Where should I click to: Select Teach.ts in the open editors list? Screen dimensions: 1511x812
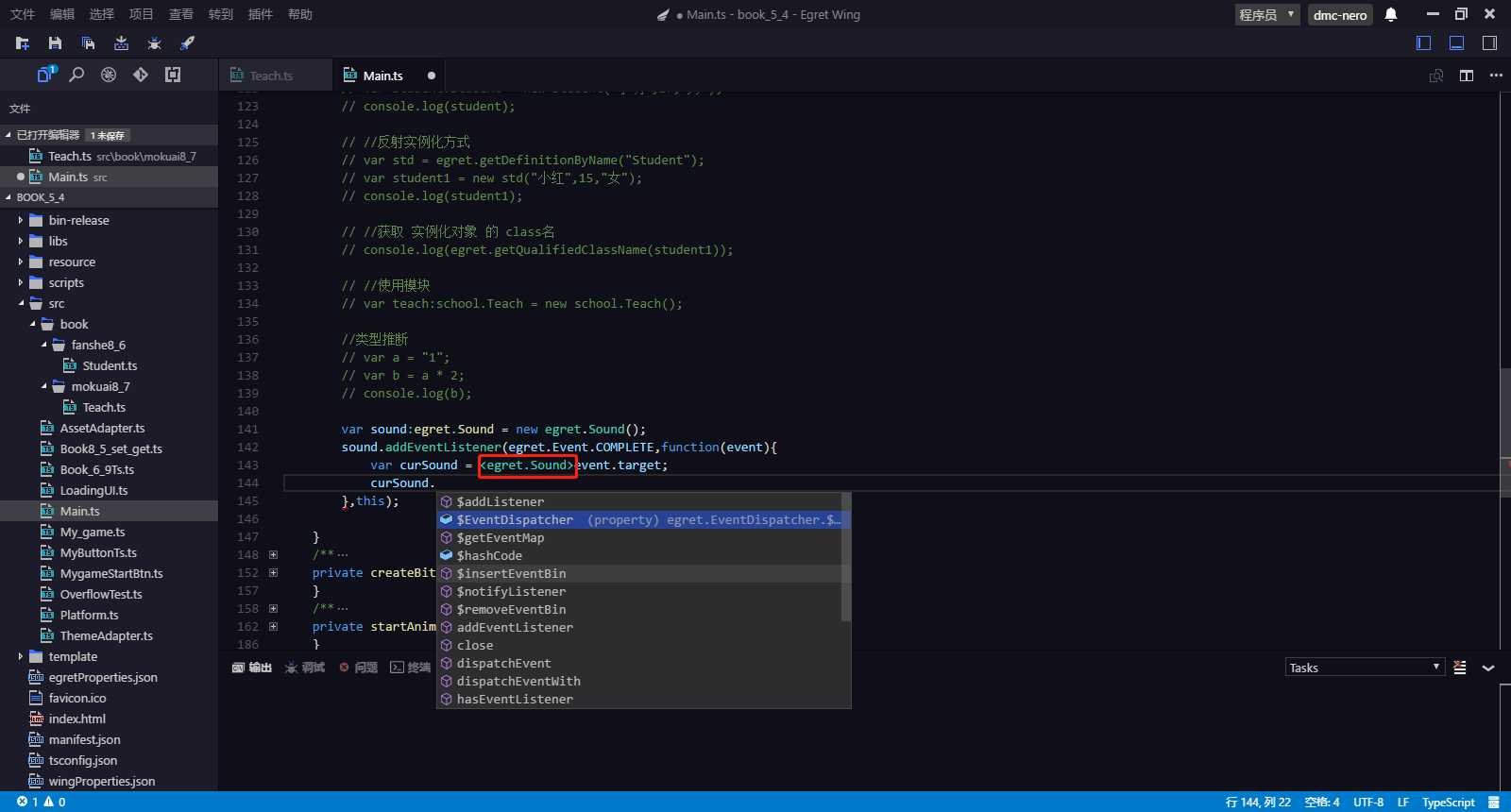109,156
